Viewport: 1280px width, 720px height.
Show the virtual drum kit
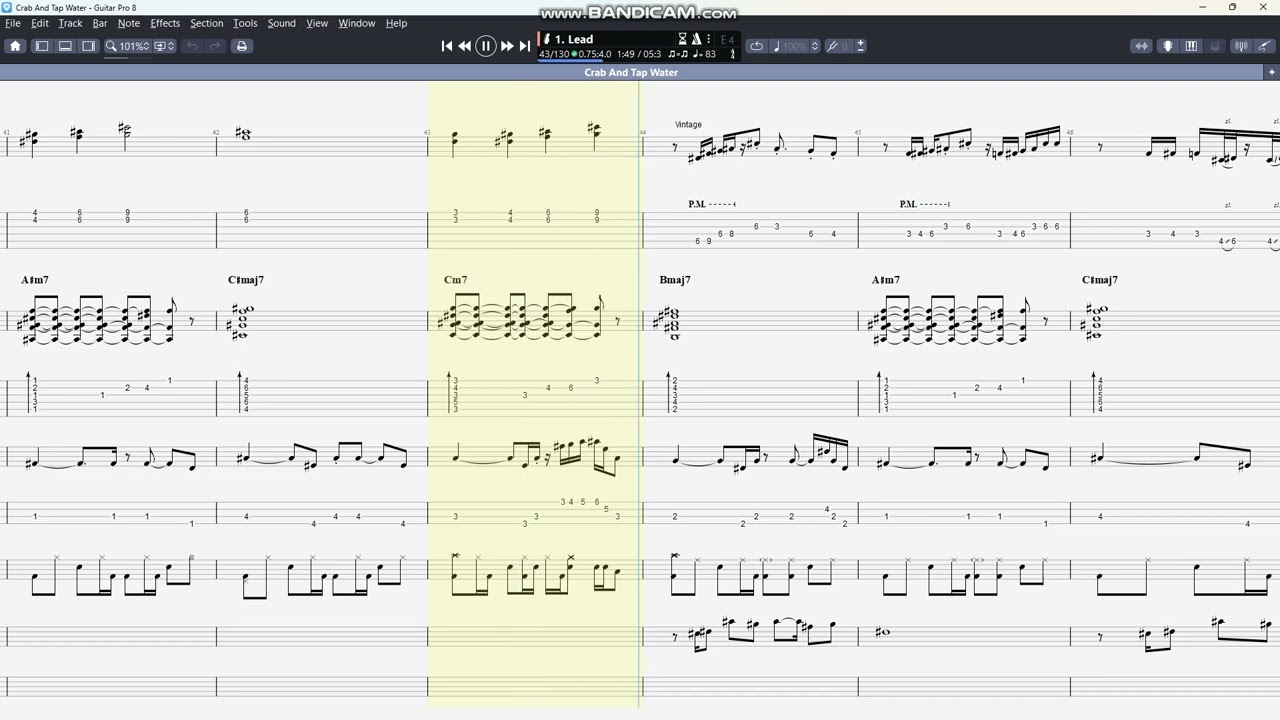point(1215,46)
